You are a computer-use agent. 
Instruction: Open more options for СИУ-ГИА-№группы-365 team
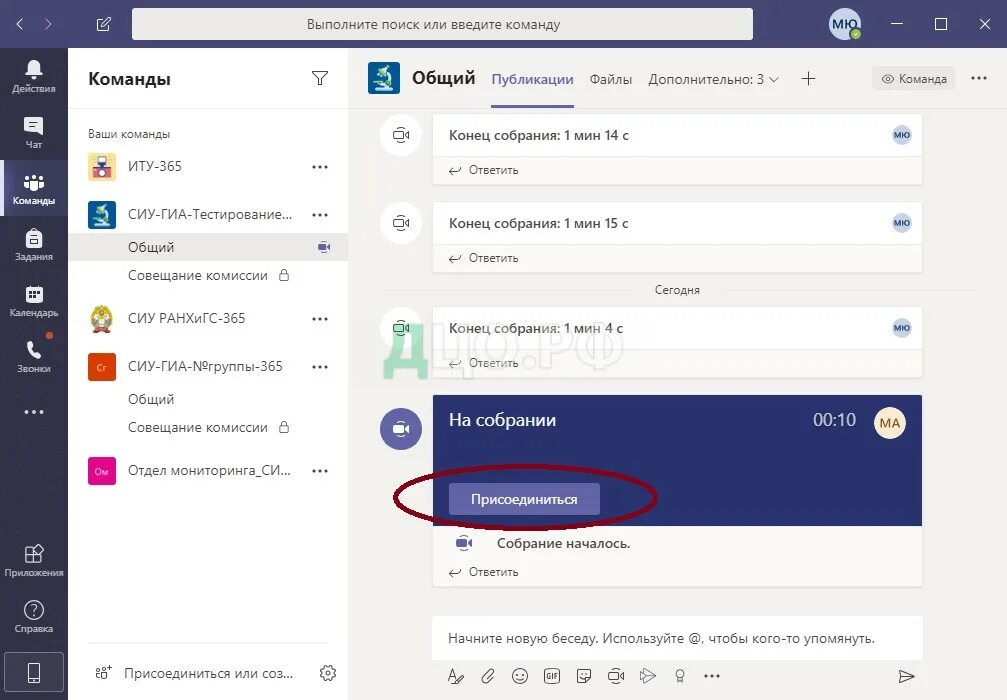pos(320,367)
